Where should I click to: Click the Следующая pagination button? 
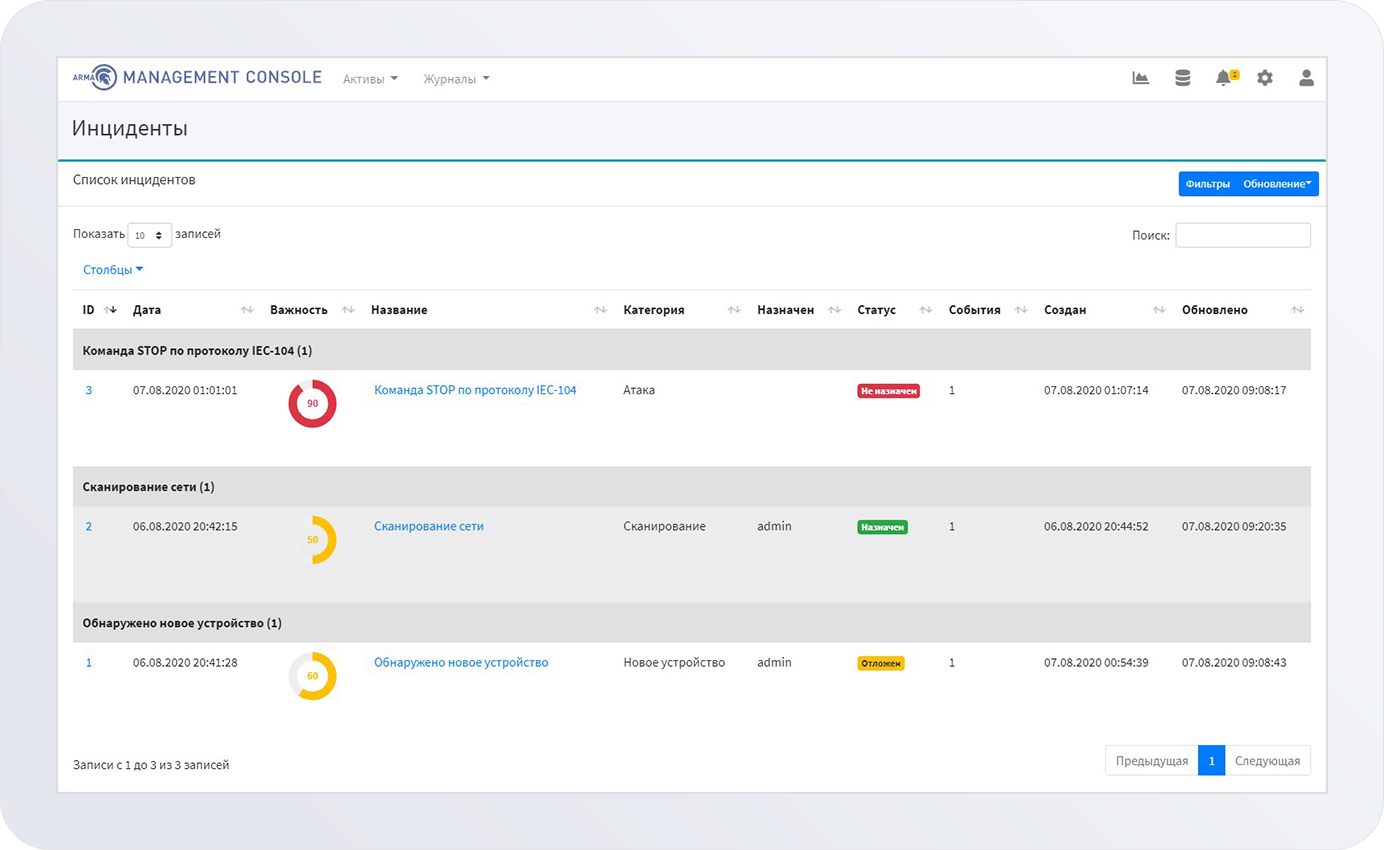coord(1267,761)
